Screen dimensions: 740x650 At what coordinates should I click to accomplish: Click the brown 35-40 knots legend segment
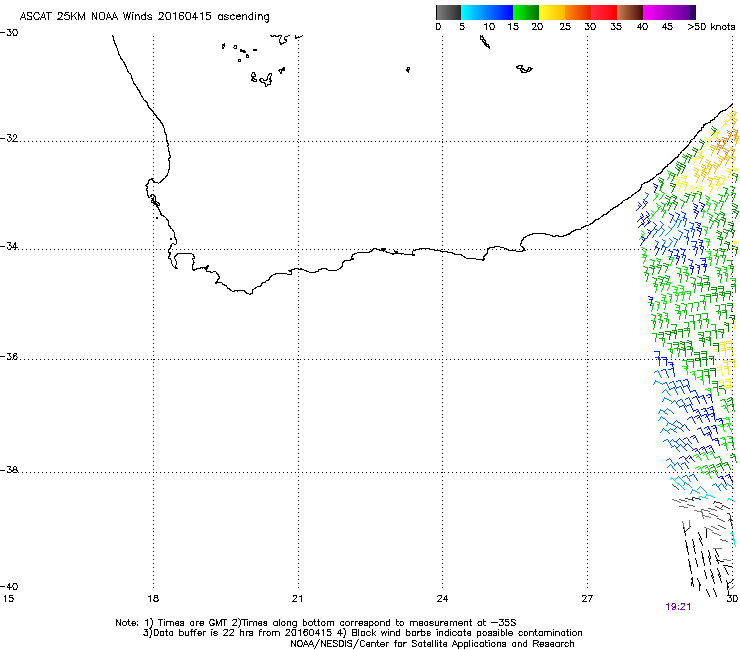[630, 12]
